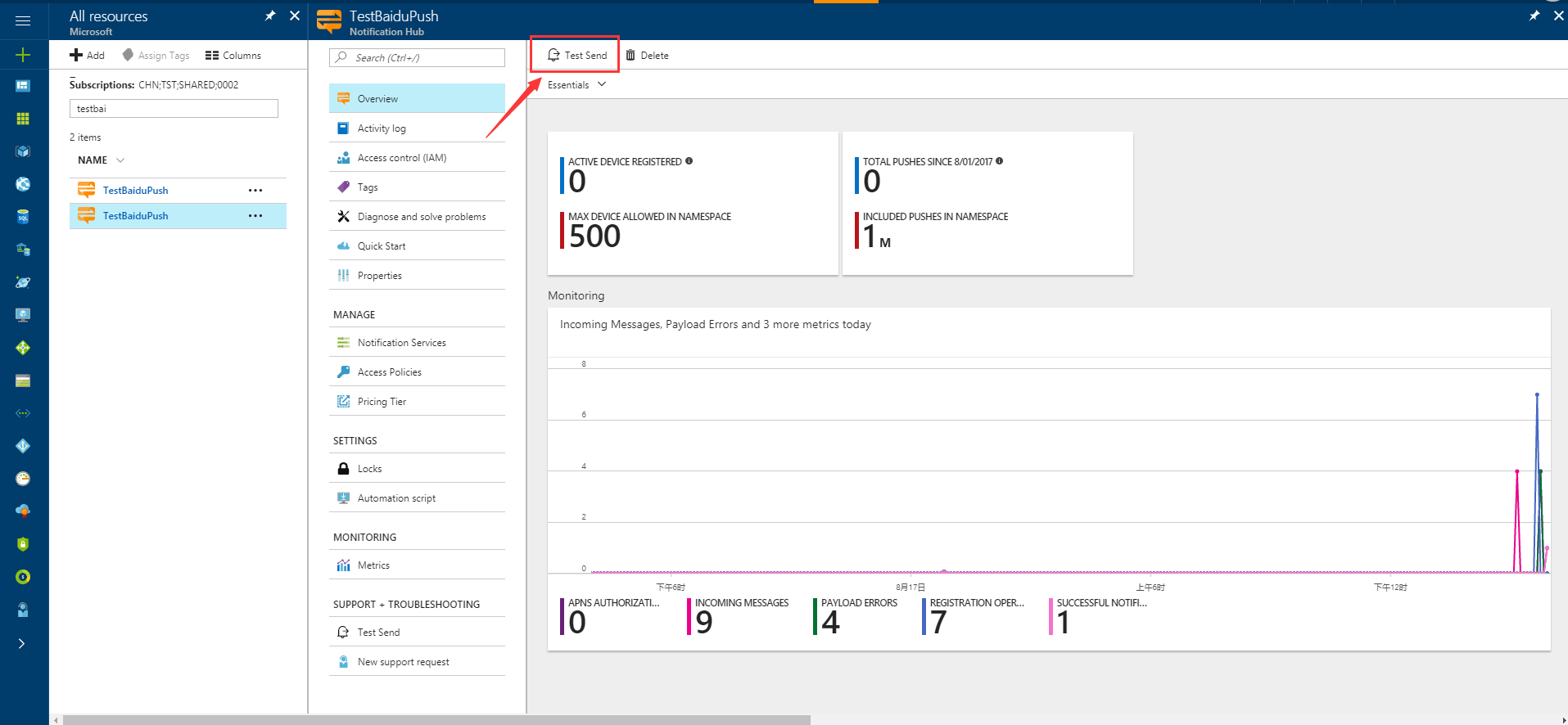The width and height of the screenshot is (1568, 725).
Task: Sort by NAME column chevron
Action: pos(120,160)
